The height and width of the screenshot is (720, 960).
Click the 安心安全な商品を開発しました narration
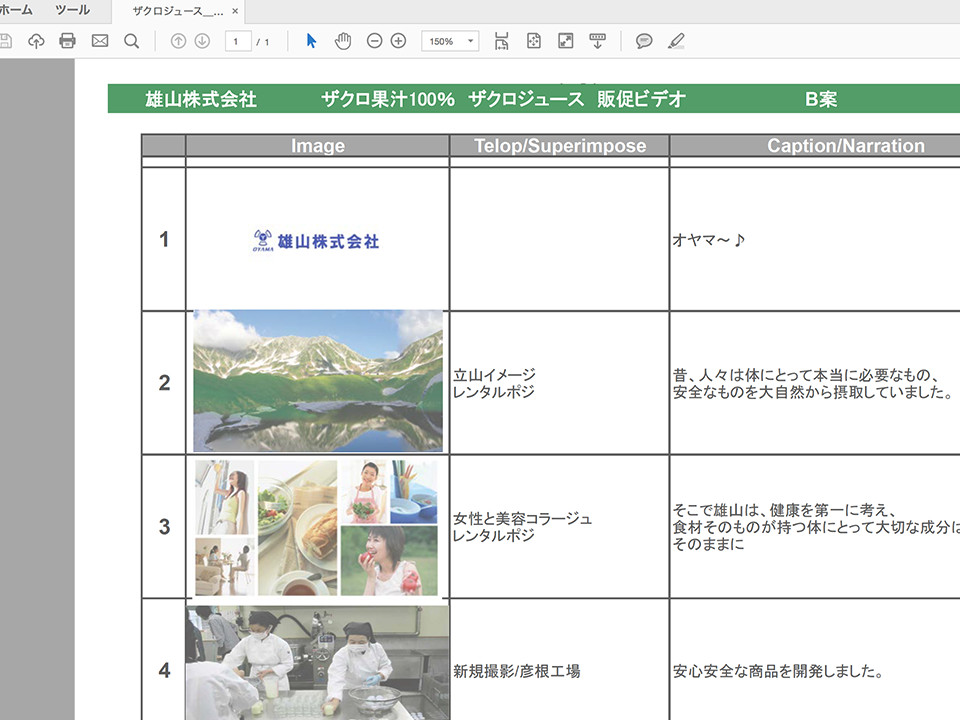pos(778,671)
